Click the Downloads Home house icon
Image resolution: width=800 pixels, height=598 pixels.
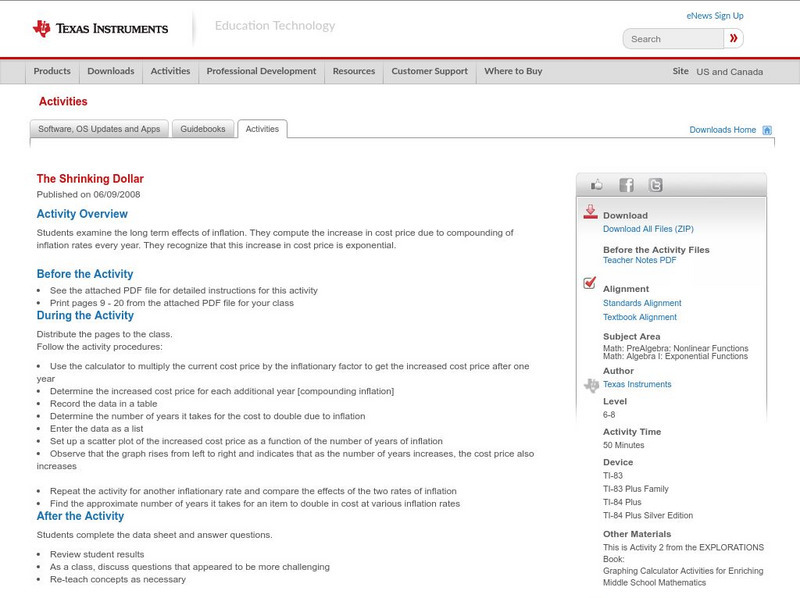(x=767, y=130)
